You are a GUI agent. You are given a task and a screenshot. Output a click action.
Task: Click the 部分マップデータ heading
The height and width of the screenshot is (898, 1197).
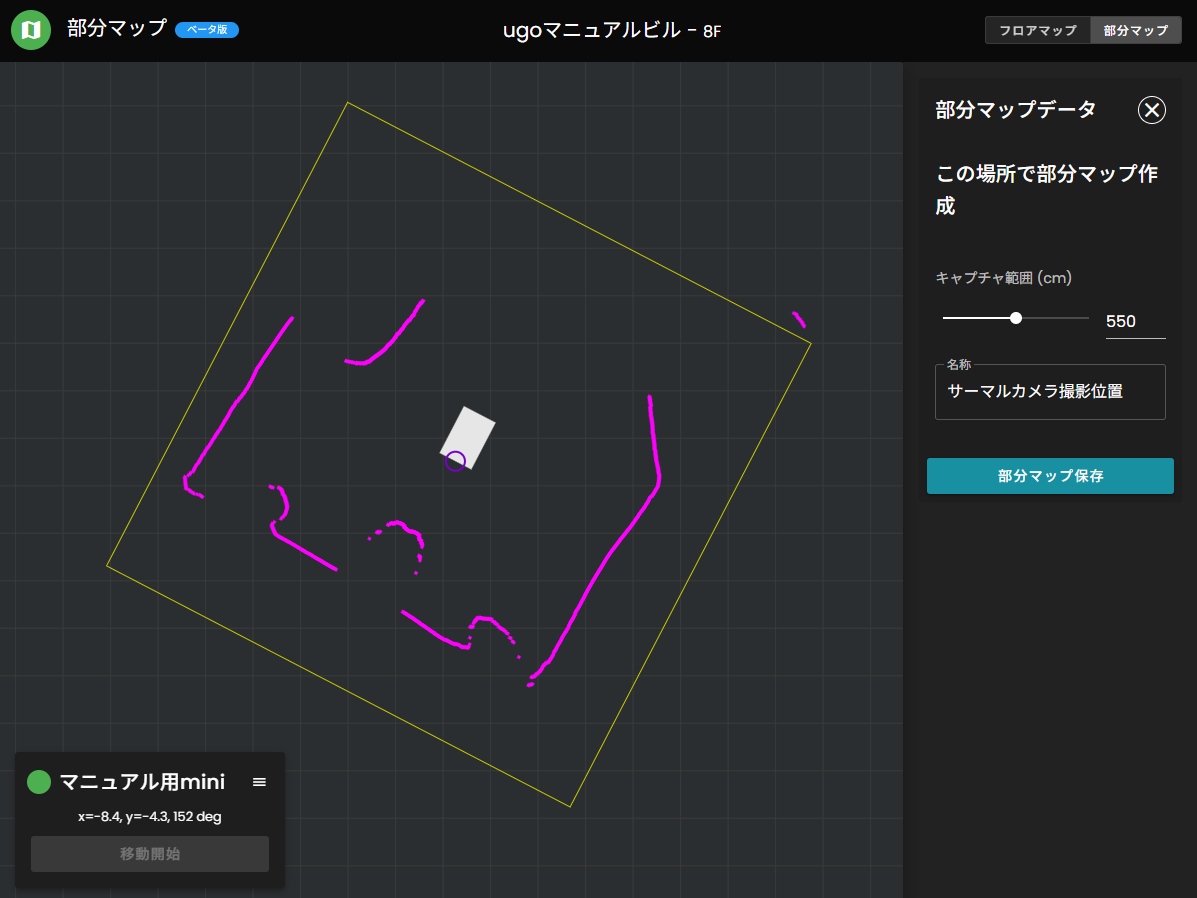(x=1015, y=110)
